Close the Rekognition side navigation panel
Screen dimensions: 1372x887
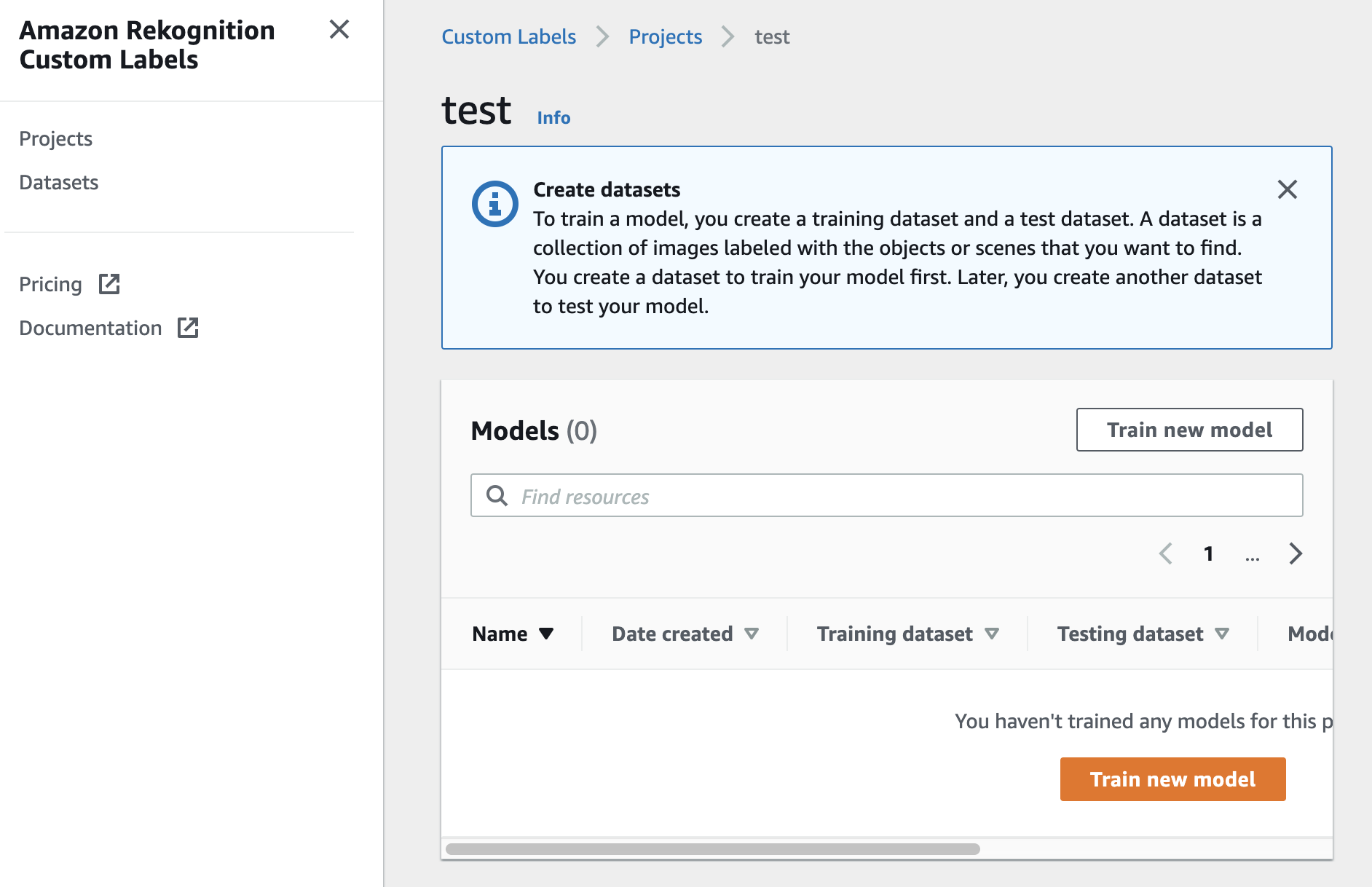click(x=339, y=30)
